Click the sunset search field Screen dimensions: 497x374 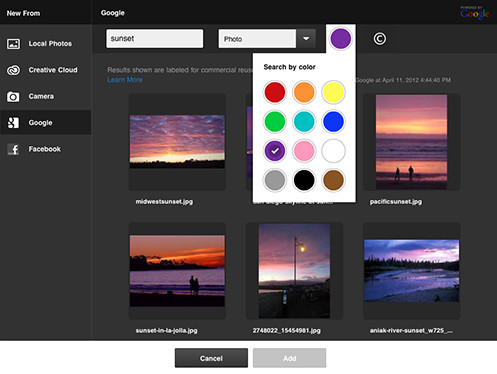coord(155,39)
